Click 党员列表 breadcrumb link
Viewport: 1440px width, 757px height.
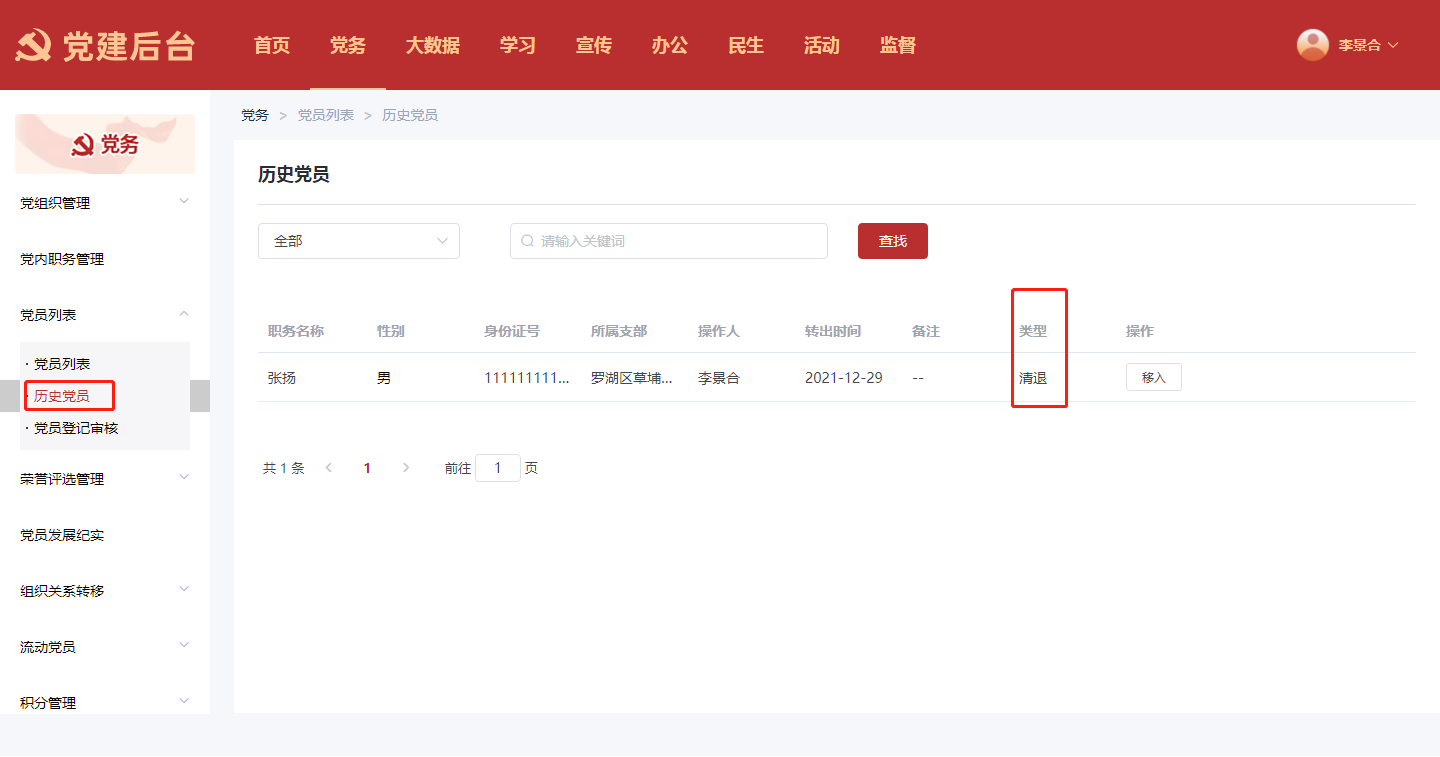[x=325, y=115]
